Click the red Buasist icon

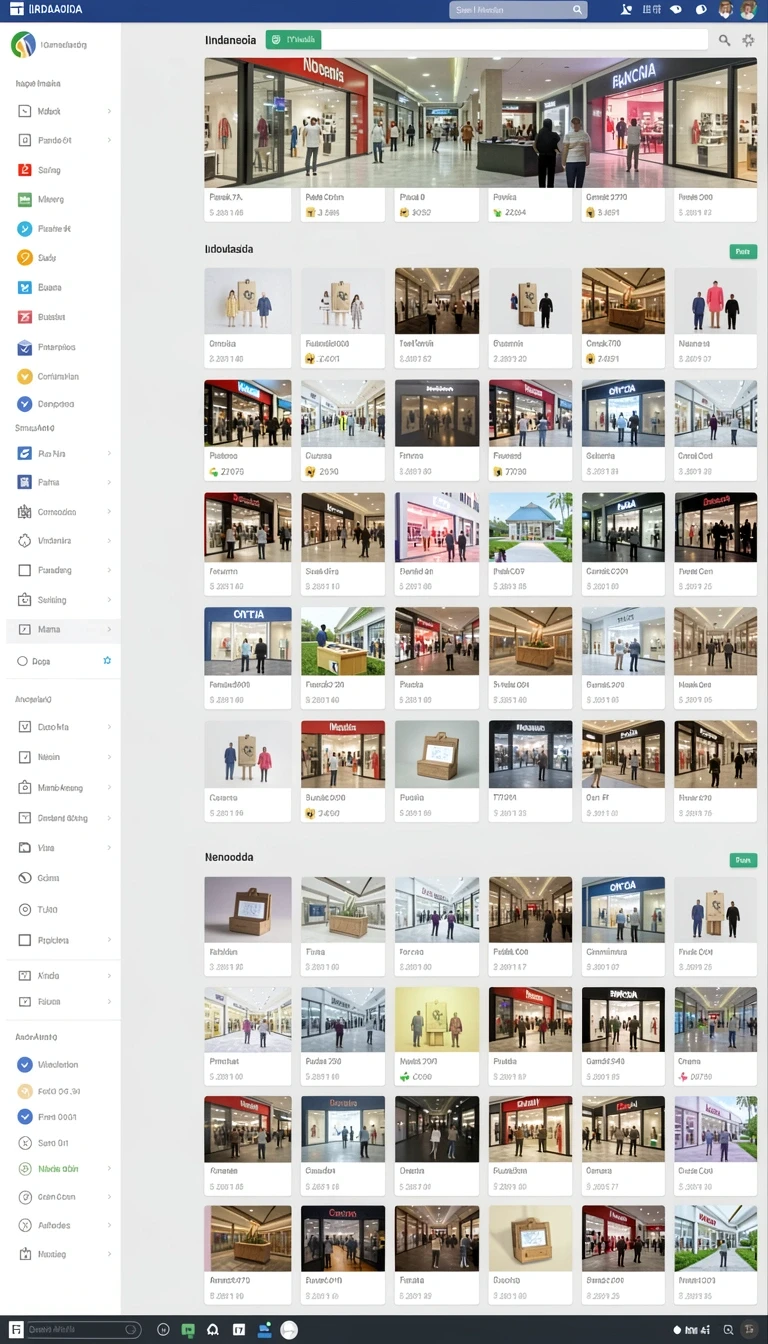[25, 317]
